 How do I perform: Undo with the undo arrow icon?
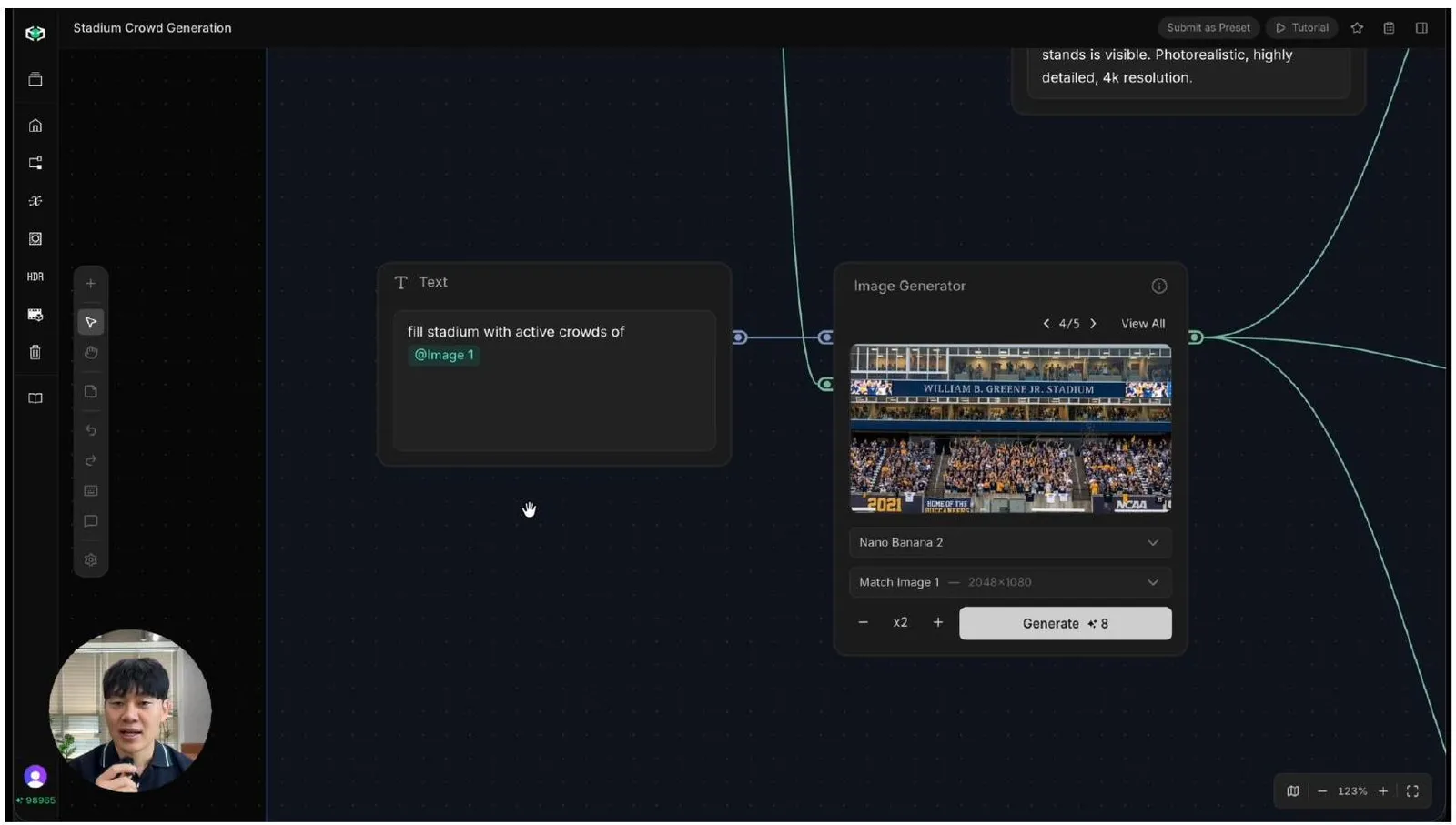click(91, 429)
